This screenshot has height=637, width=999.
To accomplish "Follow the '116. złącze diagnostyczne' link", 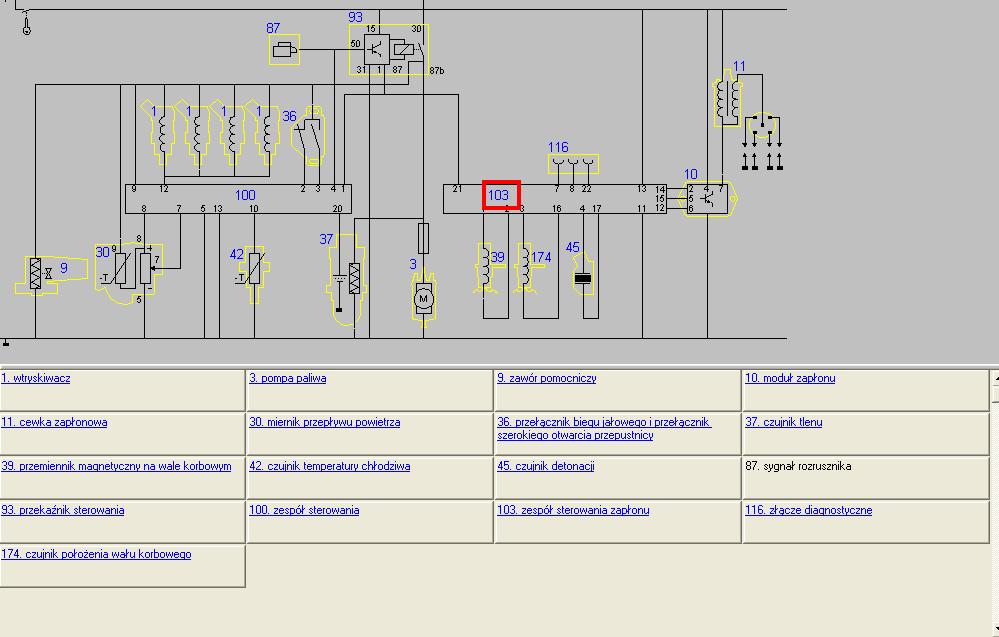I will click(808, 510).
